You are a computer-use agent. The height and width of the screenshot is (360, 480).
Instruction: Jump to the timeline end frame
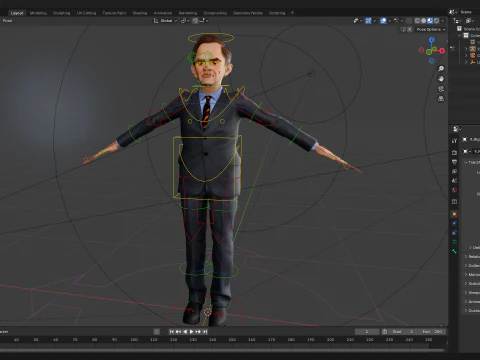[x=205, y=332]
